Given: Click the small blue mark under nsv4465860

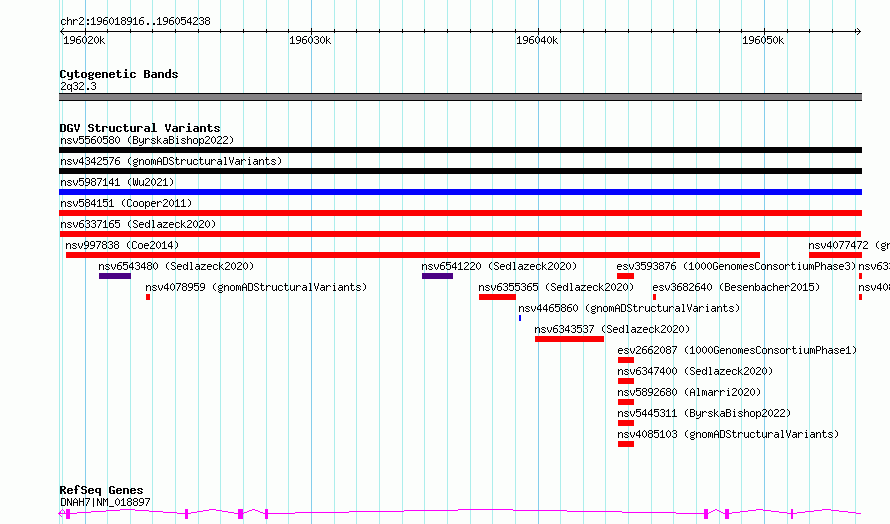Looking at the screenshot, I should 520,318.
